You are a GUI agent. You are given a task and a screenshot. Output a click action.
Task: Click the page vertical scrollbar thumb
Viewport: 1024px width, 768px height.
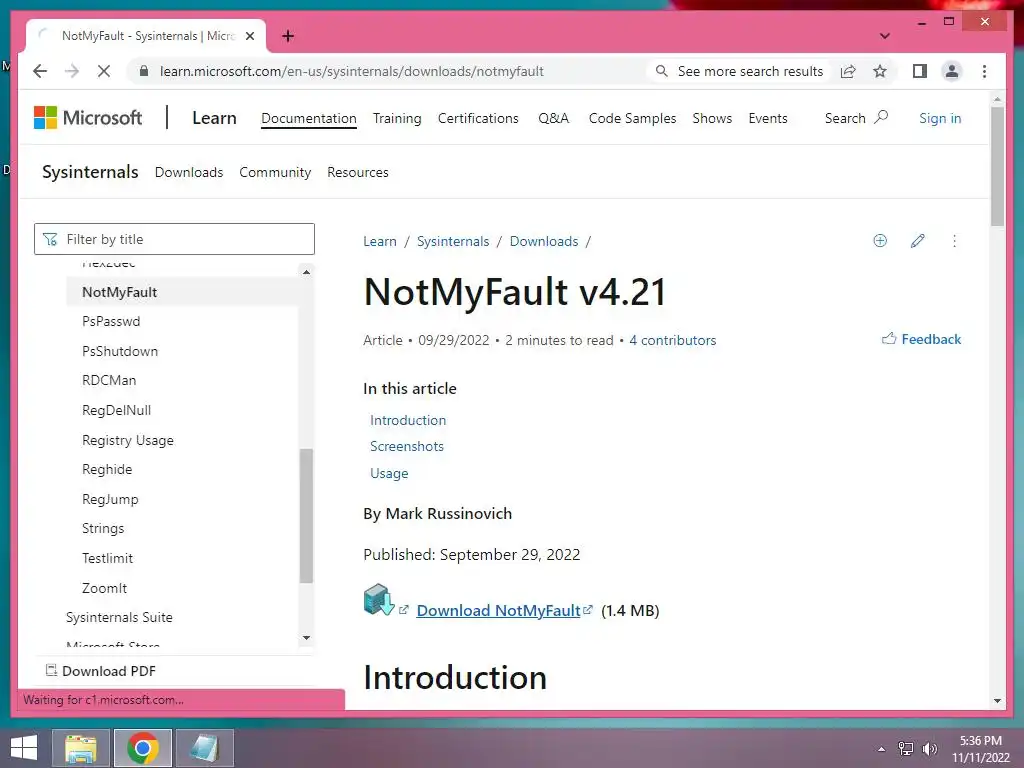click(x=997, y=167)
